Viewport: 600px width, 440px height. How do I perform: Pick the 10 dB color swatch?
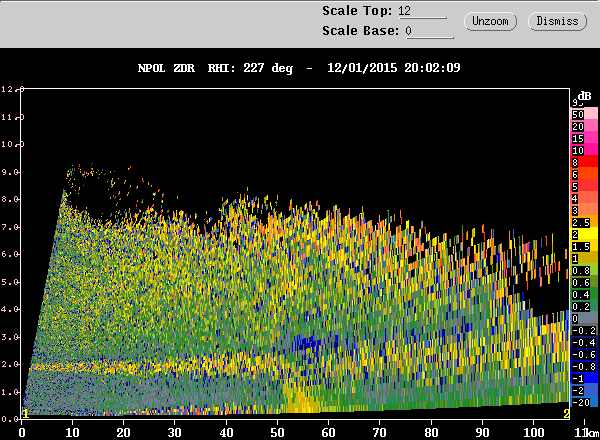click(584, 150)
